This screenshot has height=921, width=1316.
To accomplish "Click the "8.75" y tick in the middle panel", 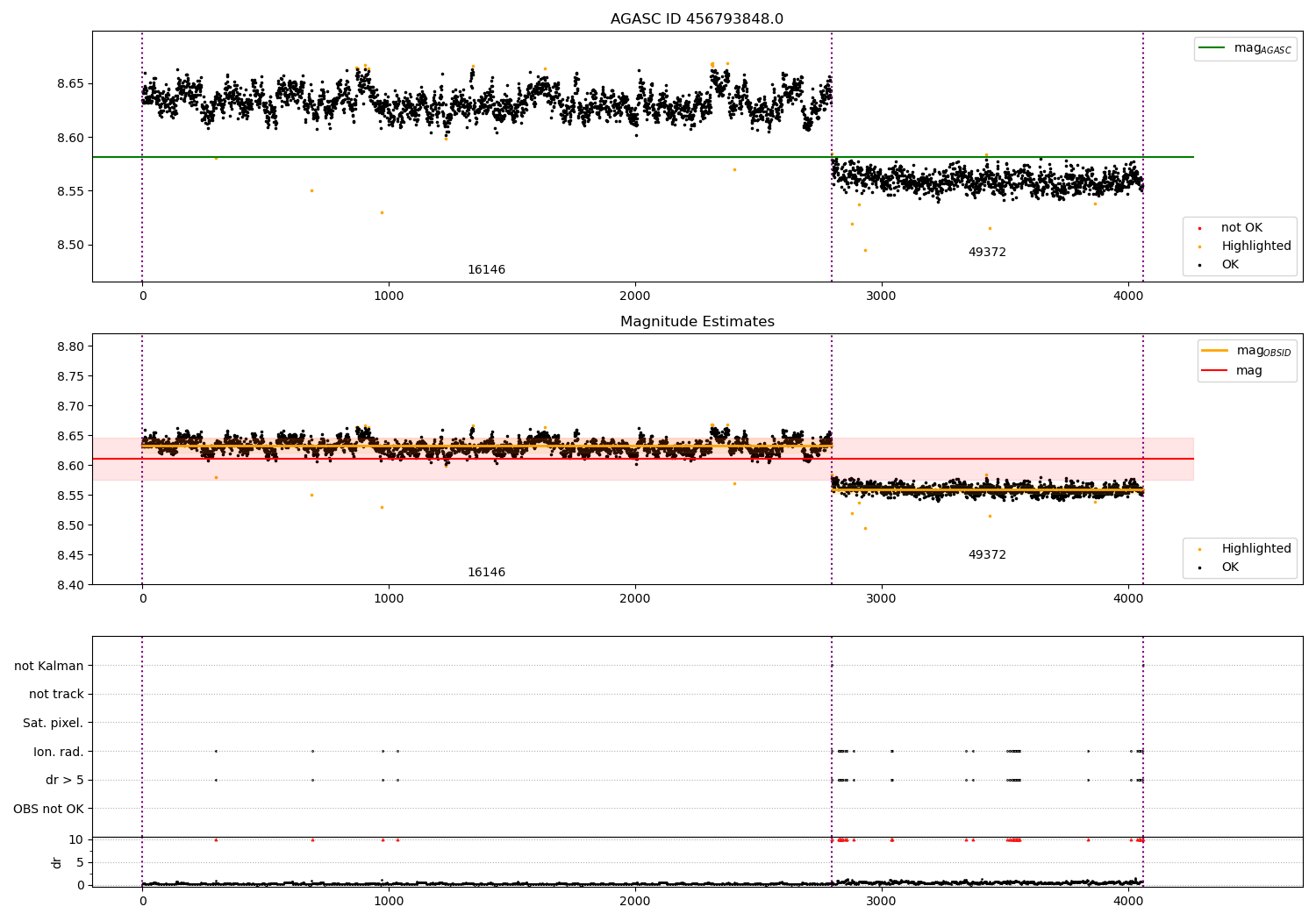I will [71, 376].
